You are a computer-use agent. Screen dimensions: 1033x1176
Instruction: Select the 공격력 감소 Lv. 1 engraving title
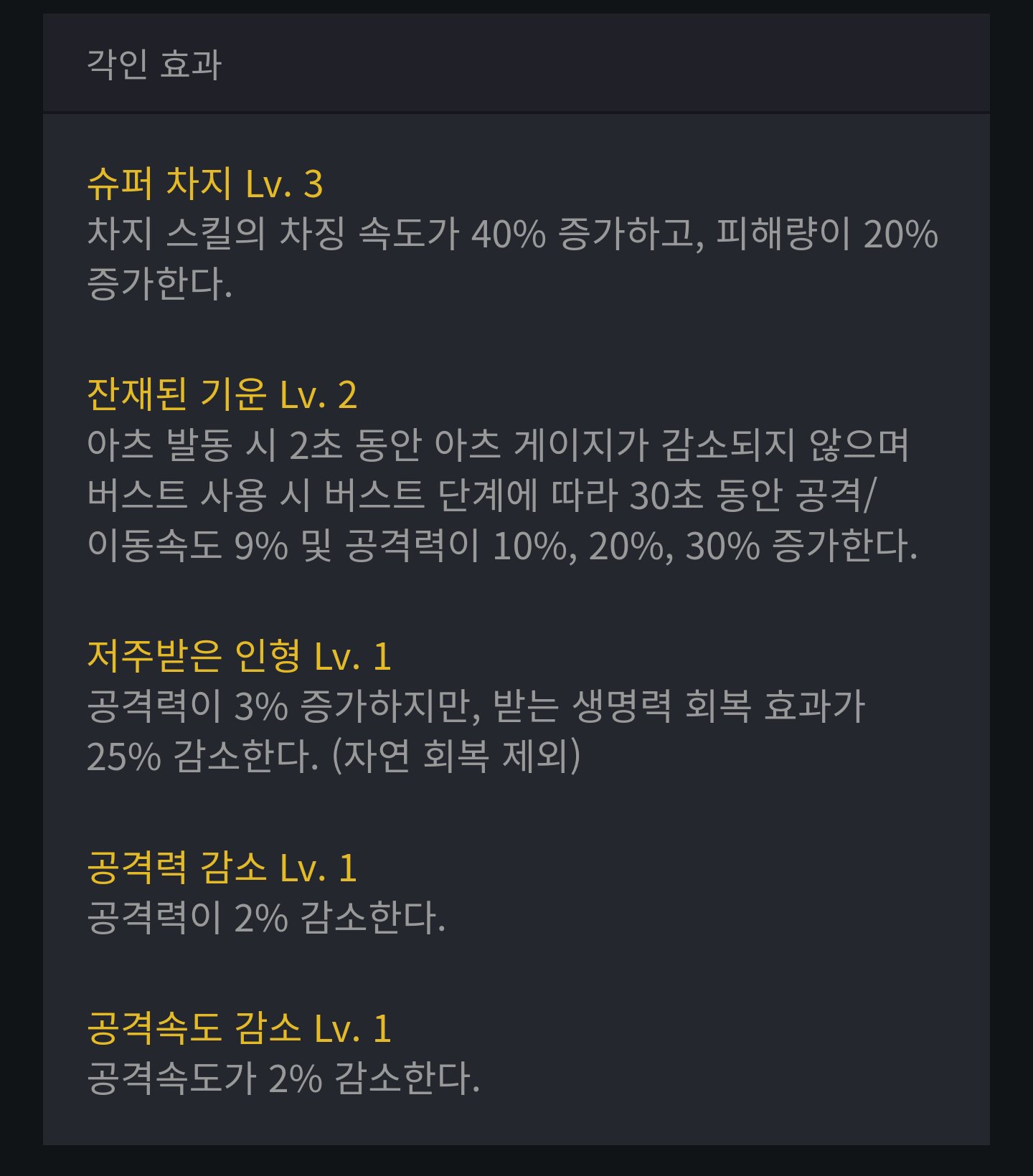point(222,868)
